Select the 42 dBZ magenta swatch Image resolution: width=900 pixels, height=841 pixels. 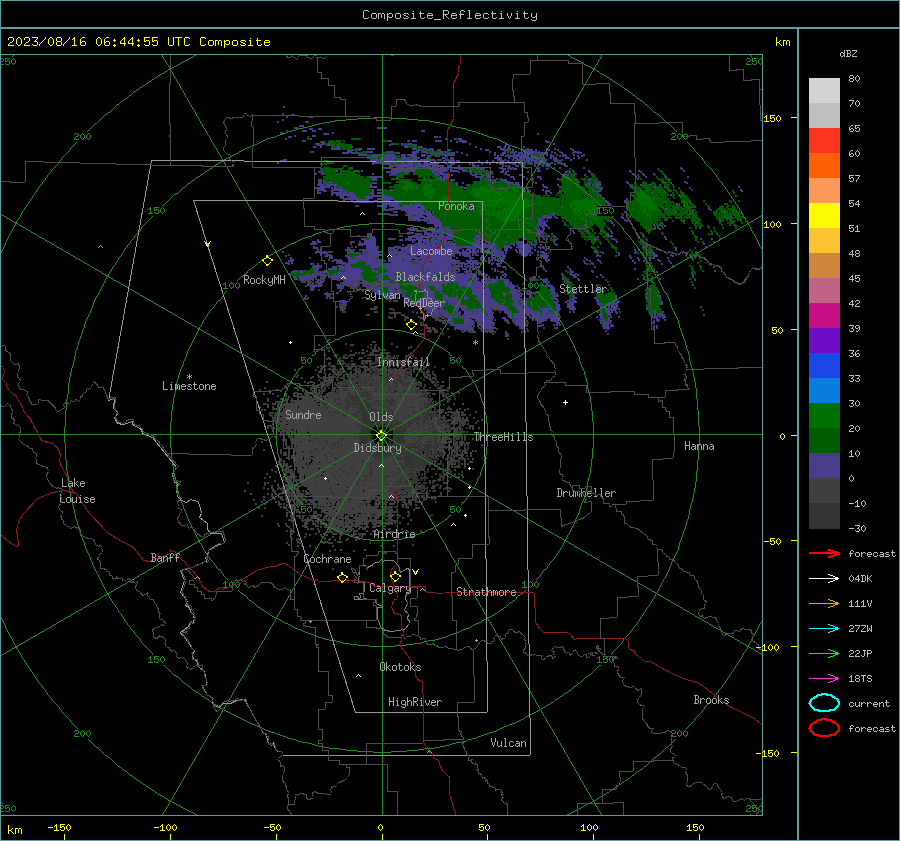tap(824, 315)
